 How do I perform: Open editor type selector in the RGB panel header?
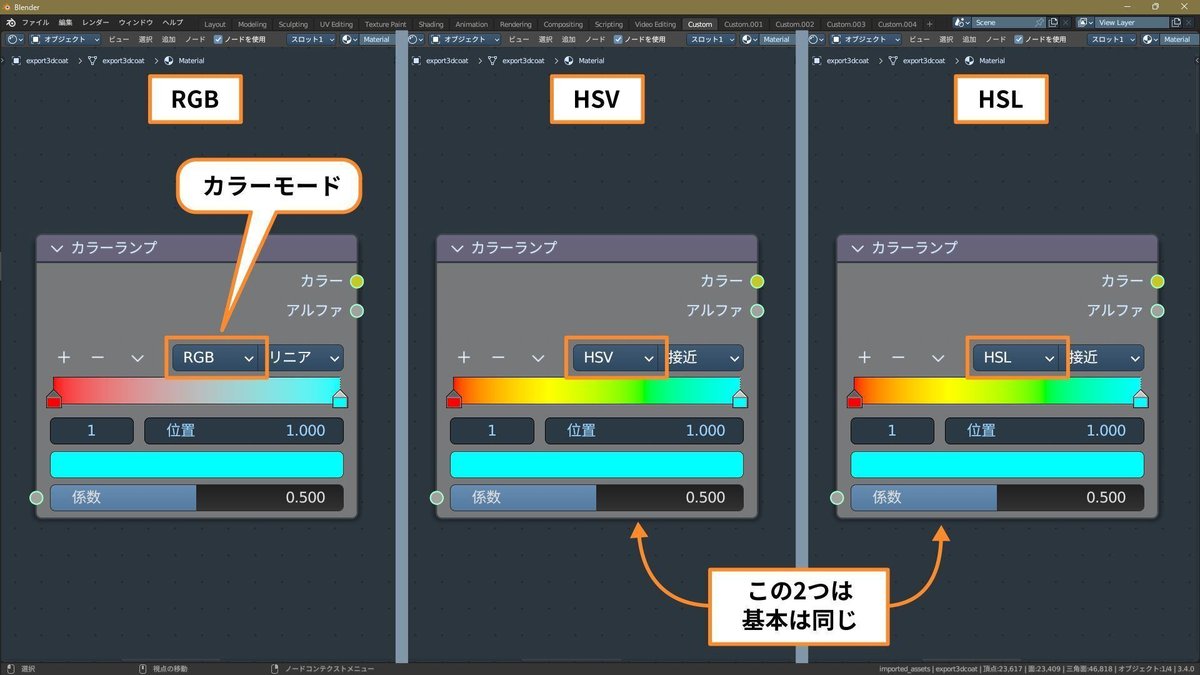click(15, 39)
